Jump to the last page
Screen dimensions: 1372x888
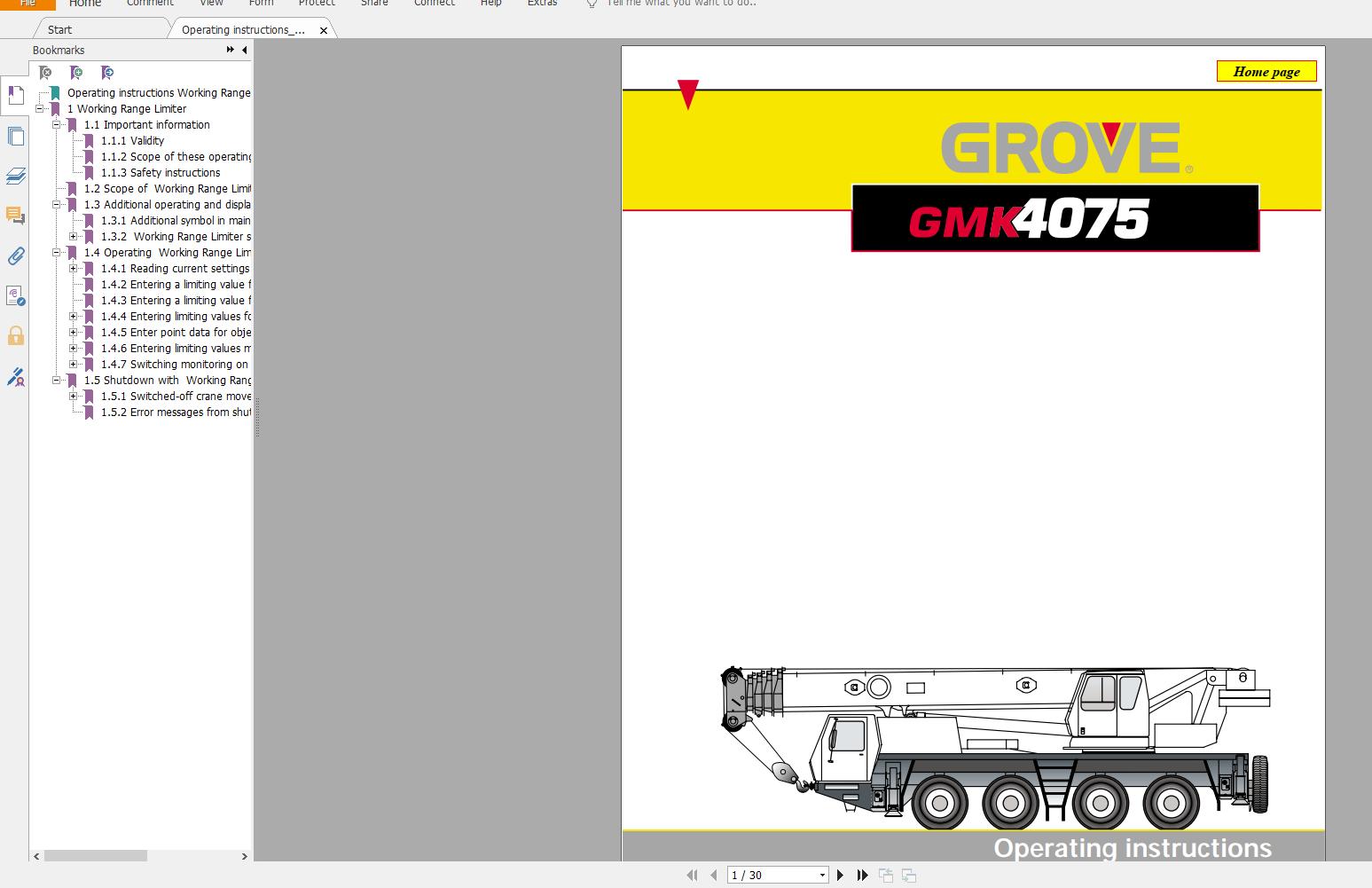click(862, 876)
